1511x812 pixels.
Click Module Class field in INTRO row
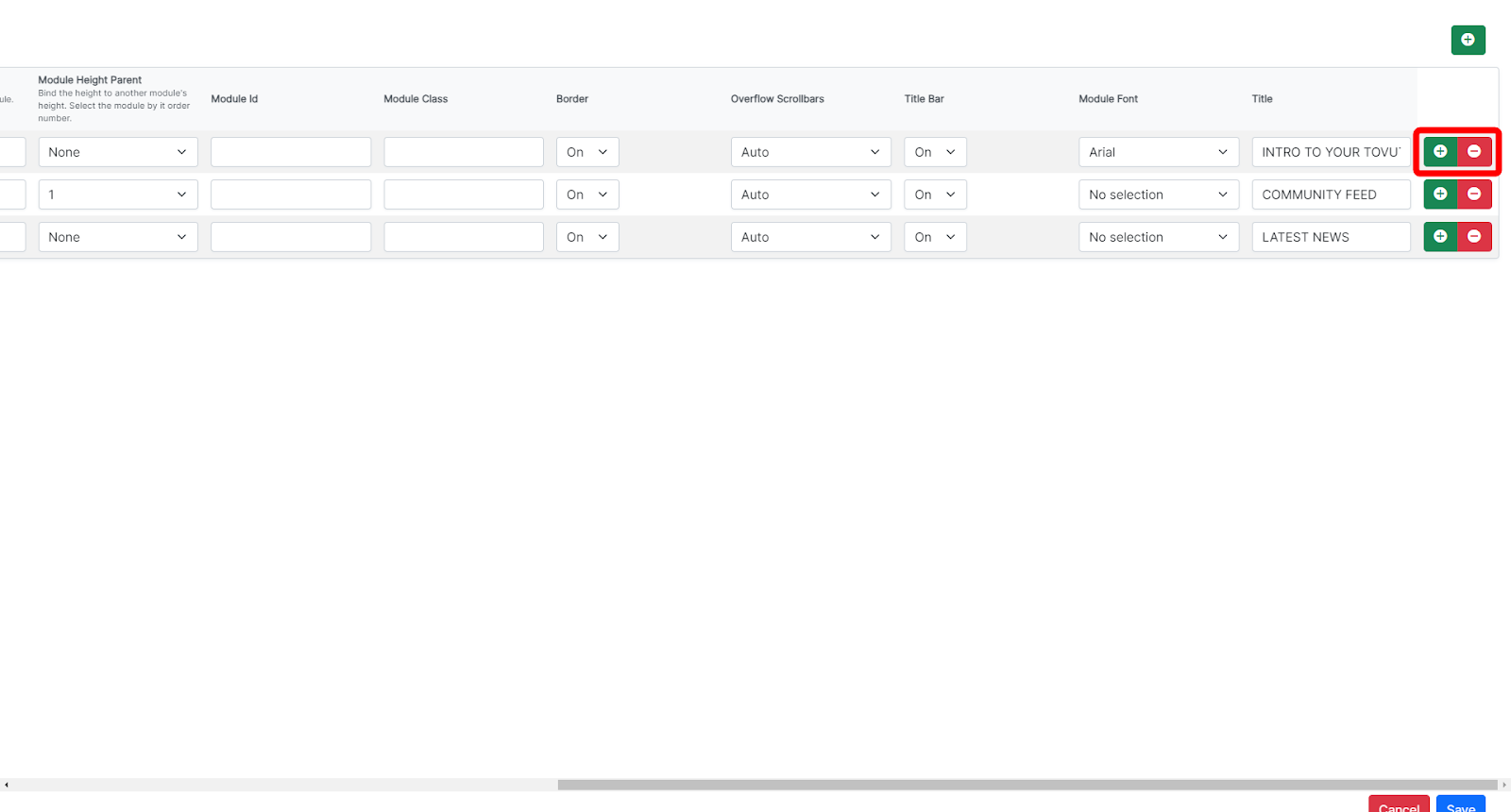(464, 152)
